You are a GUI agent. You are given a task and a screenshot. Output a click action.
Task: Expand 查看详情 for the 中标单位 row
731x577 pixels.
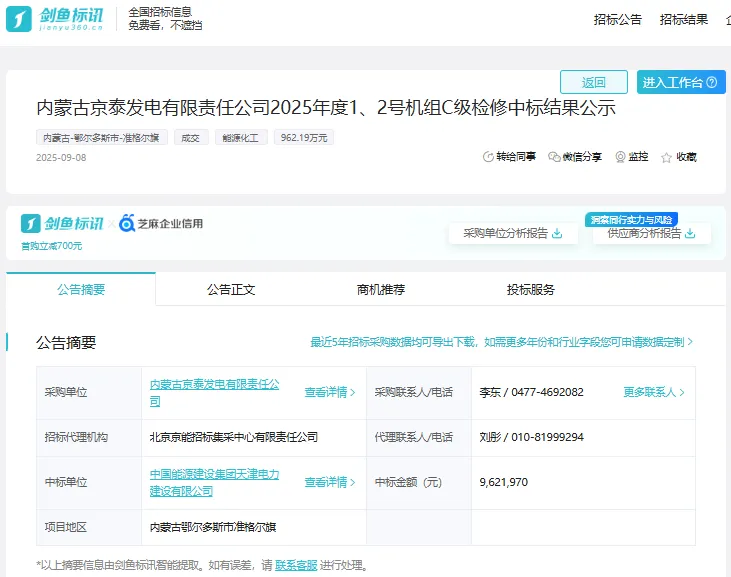330,482
